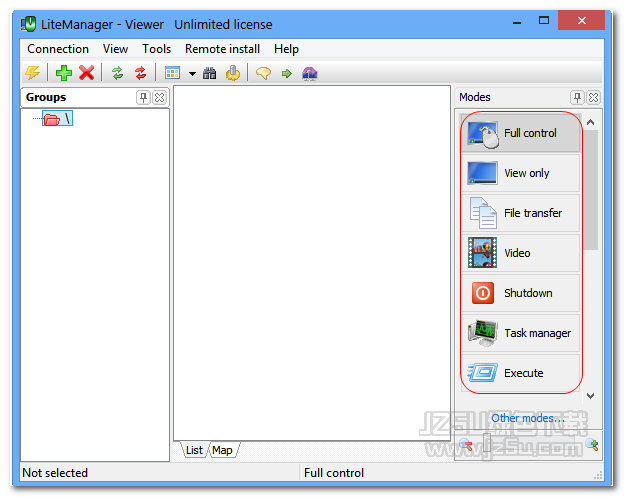
Task: Delete connection using the red X icon
Action: point(86,73)
